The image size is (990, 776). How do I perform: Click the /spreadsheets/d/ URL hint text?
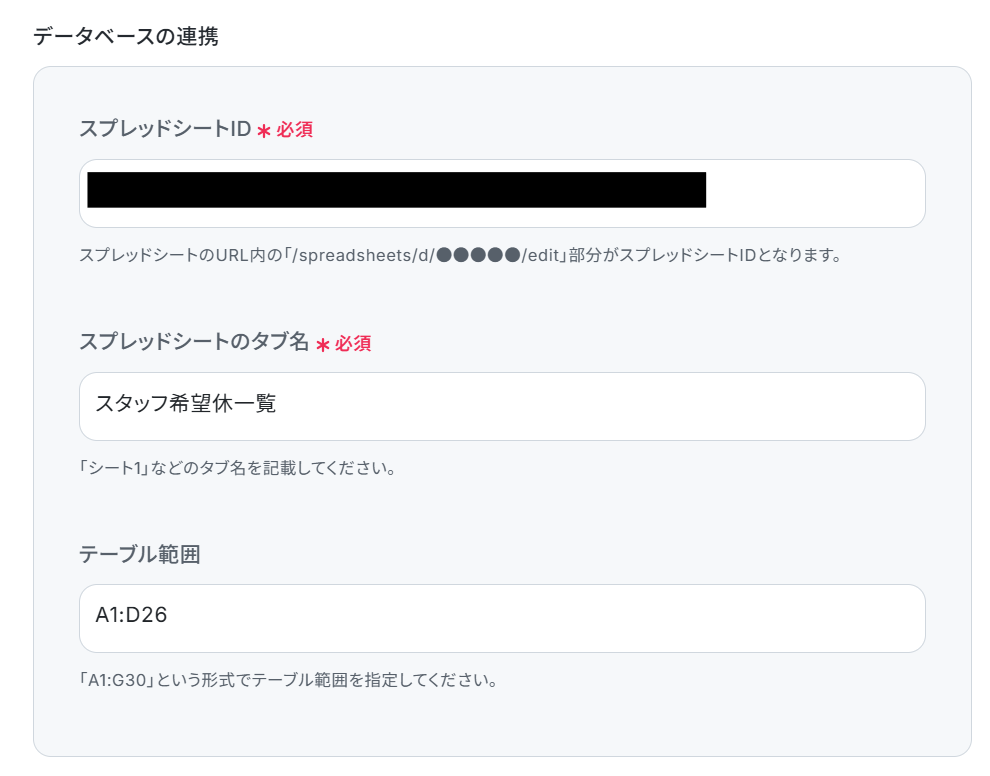363,255
